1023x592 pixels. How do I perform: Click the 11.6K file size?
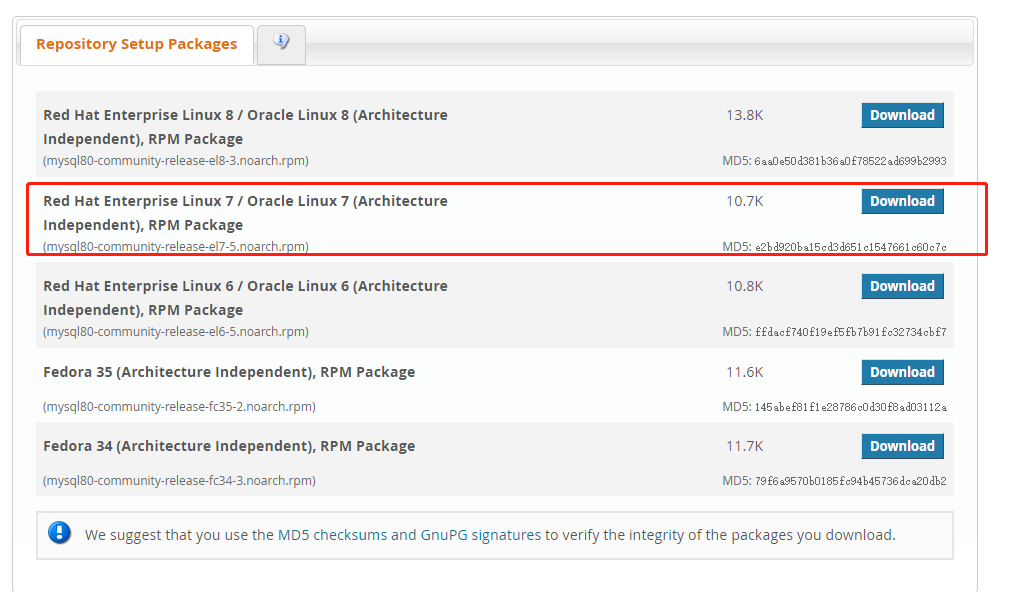tap(744, 373)
